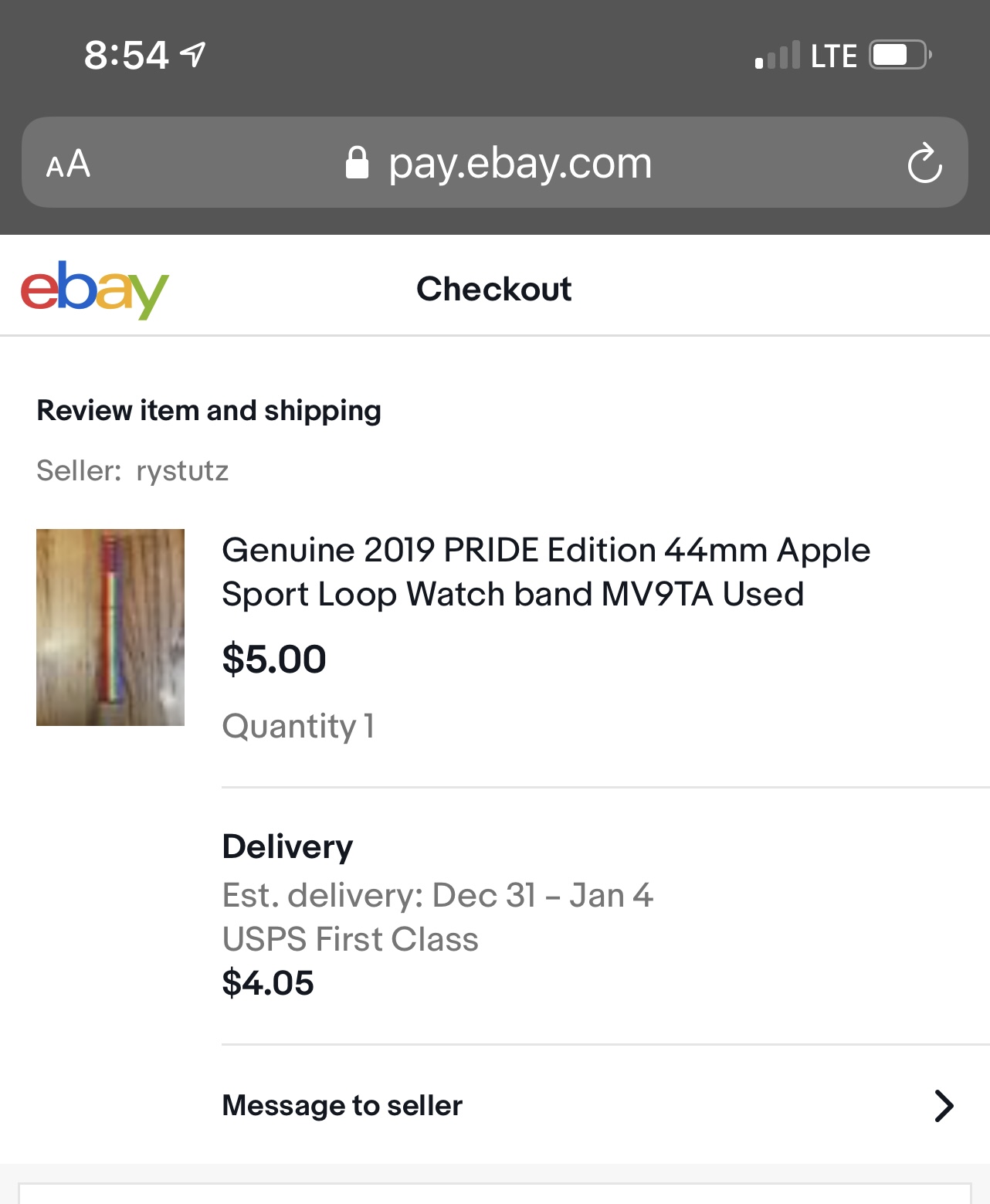This screenshot has width=990, height=1204.
Task: Tap the cellular signal bars
Action: point(777,56)
